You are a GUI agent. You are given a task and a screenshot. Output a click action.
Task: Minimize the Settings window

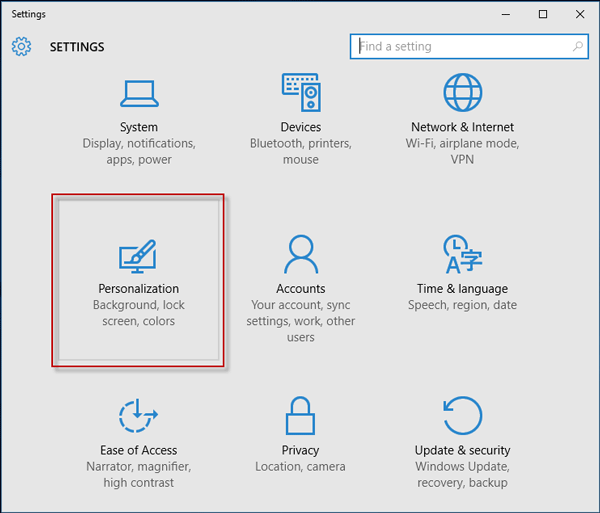point(506,15)
